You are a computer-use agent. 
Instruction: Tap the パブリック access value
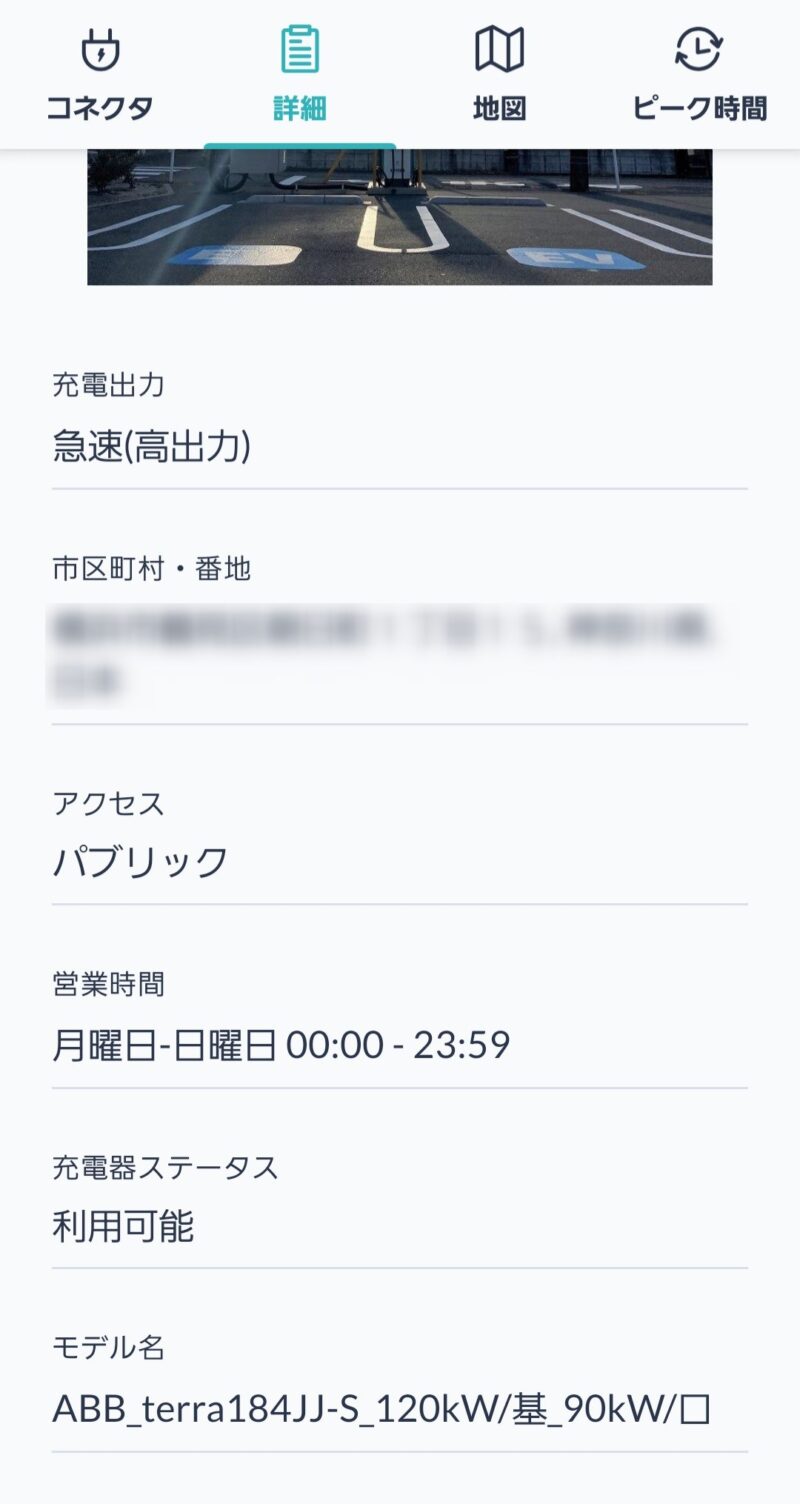click(140, 862)
